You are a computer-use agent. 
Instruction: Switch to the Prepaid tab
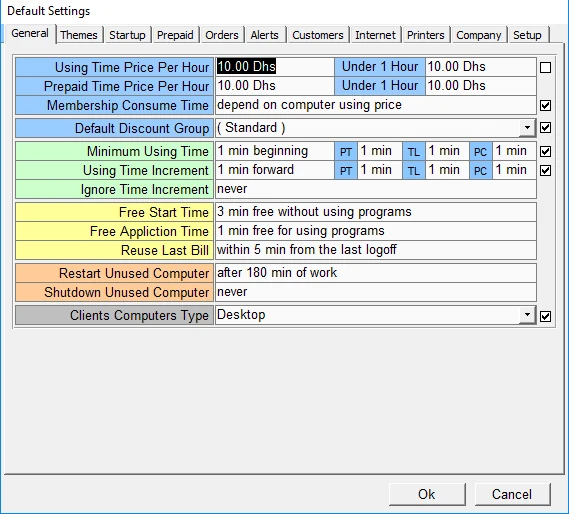coord(175,35)
